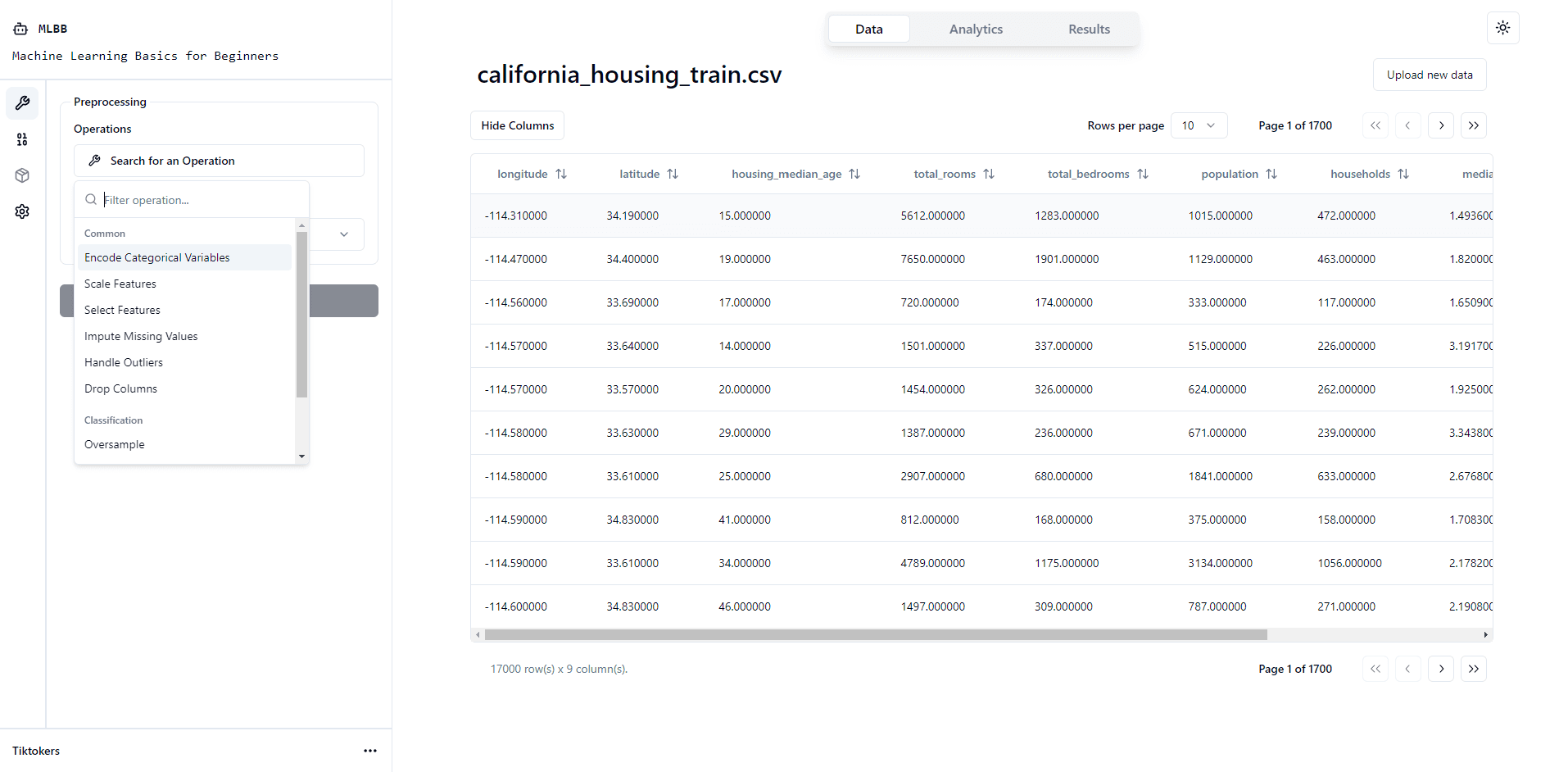Open the wrench preprocessing sidebar icon
Image resolution: width=1568 pixels, height=772 pixels.
(22, 103)
